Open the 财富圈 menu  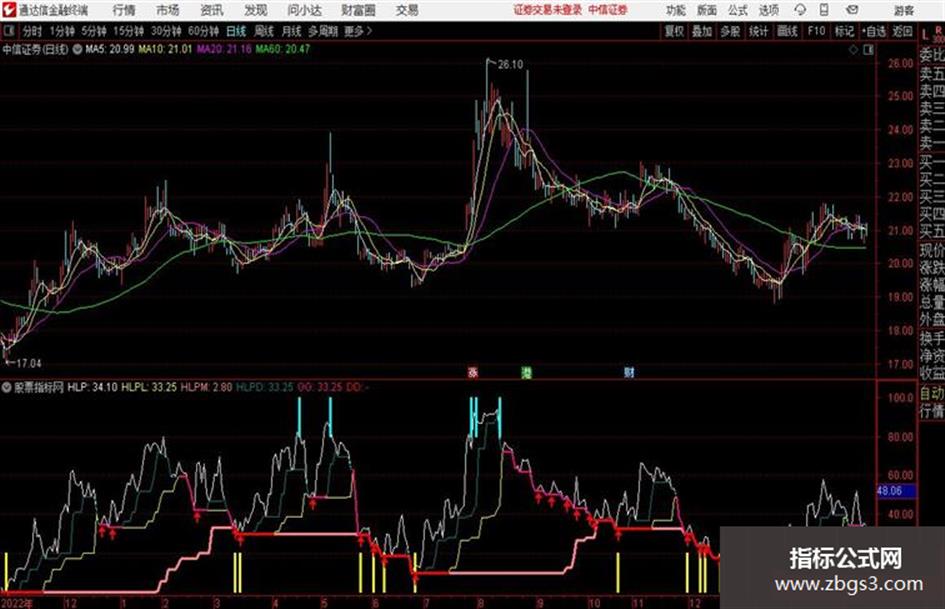[x=358, y=10]
